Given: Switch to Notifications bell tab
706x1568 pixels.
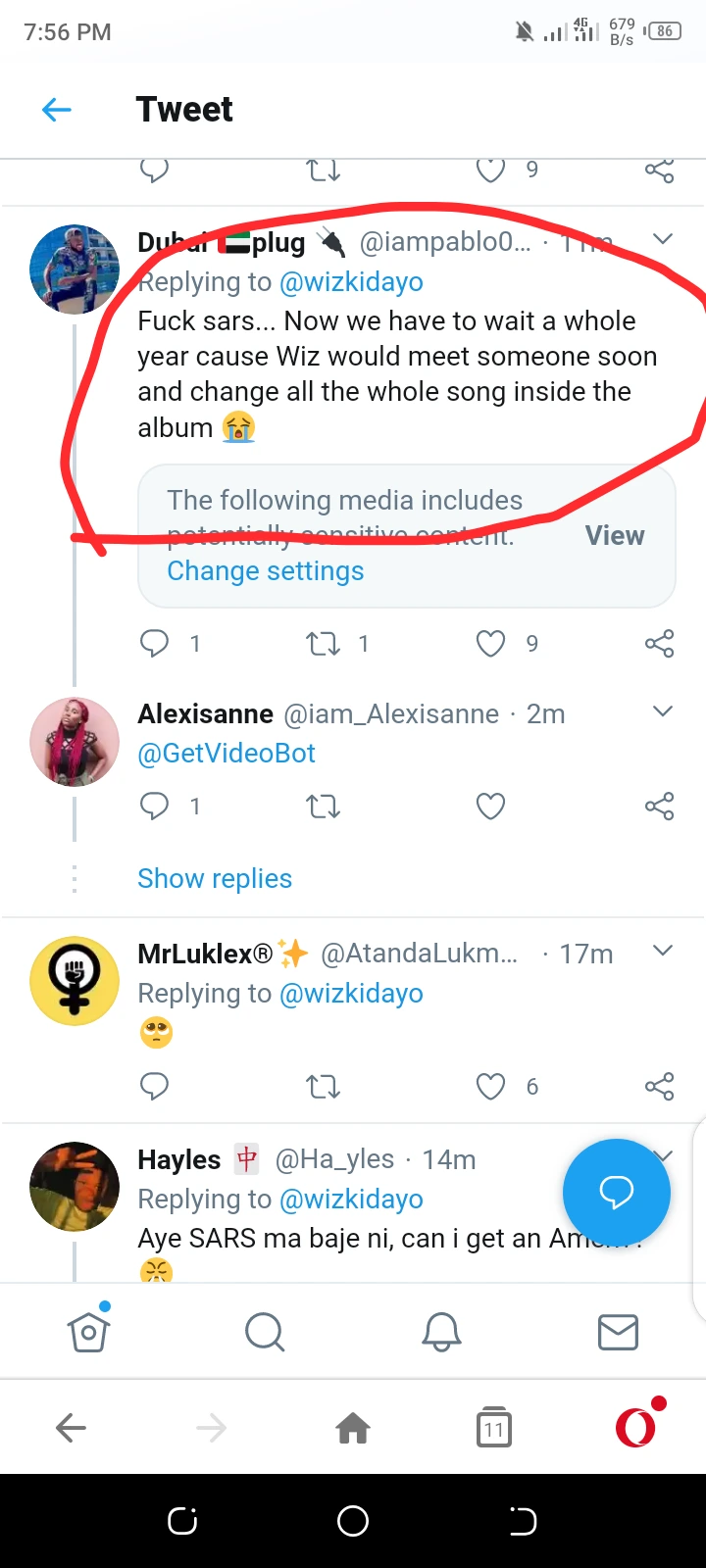Looking at the screenshot, I should pos(441,1331).
